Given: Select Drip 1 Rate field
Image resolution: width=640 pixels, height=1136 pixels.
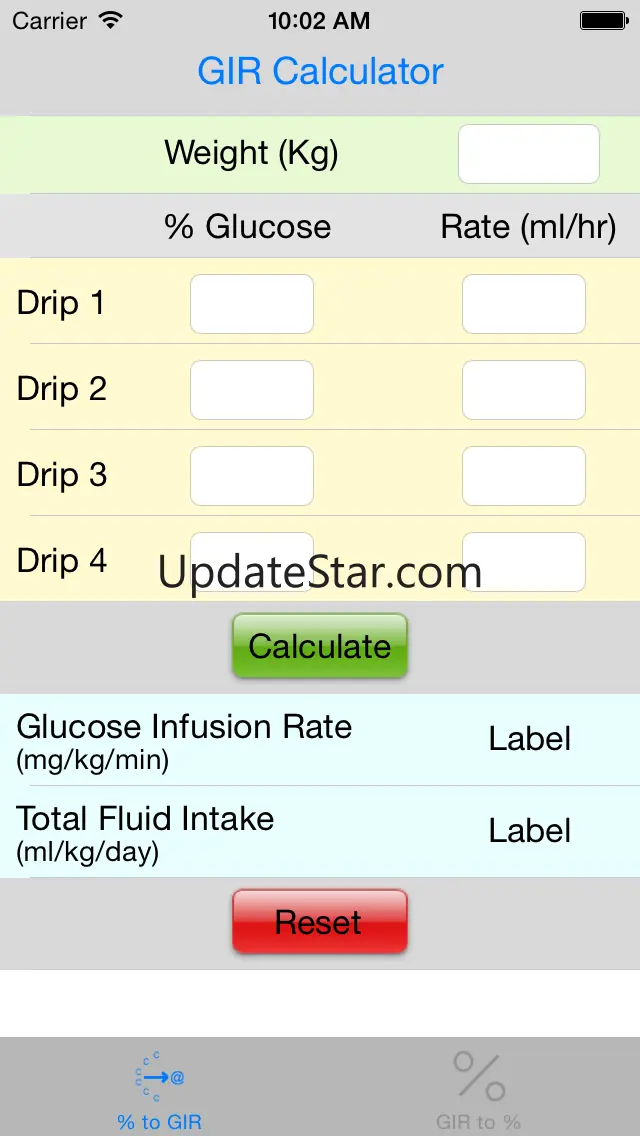Looking at the screenshot, I should (524, 304).
